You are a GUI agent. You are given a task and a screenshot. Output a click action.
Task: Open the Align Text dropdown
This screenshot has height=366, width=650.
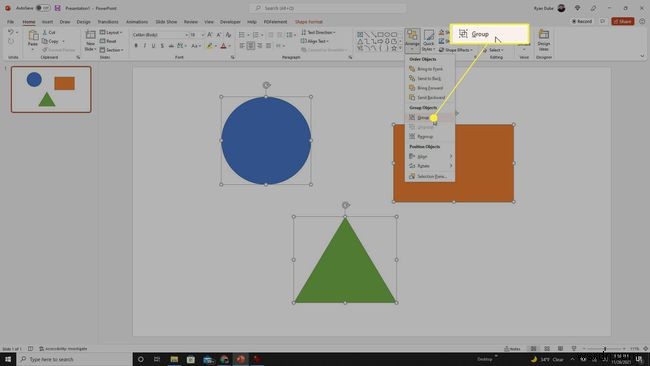[x=315, y=41]
